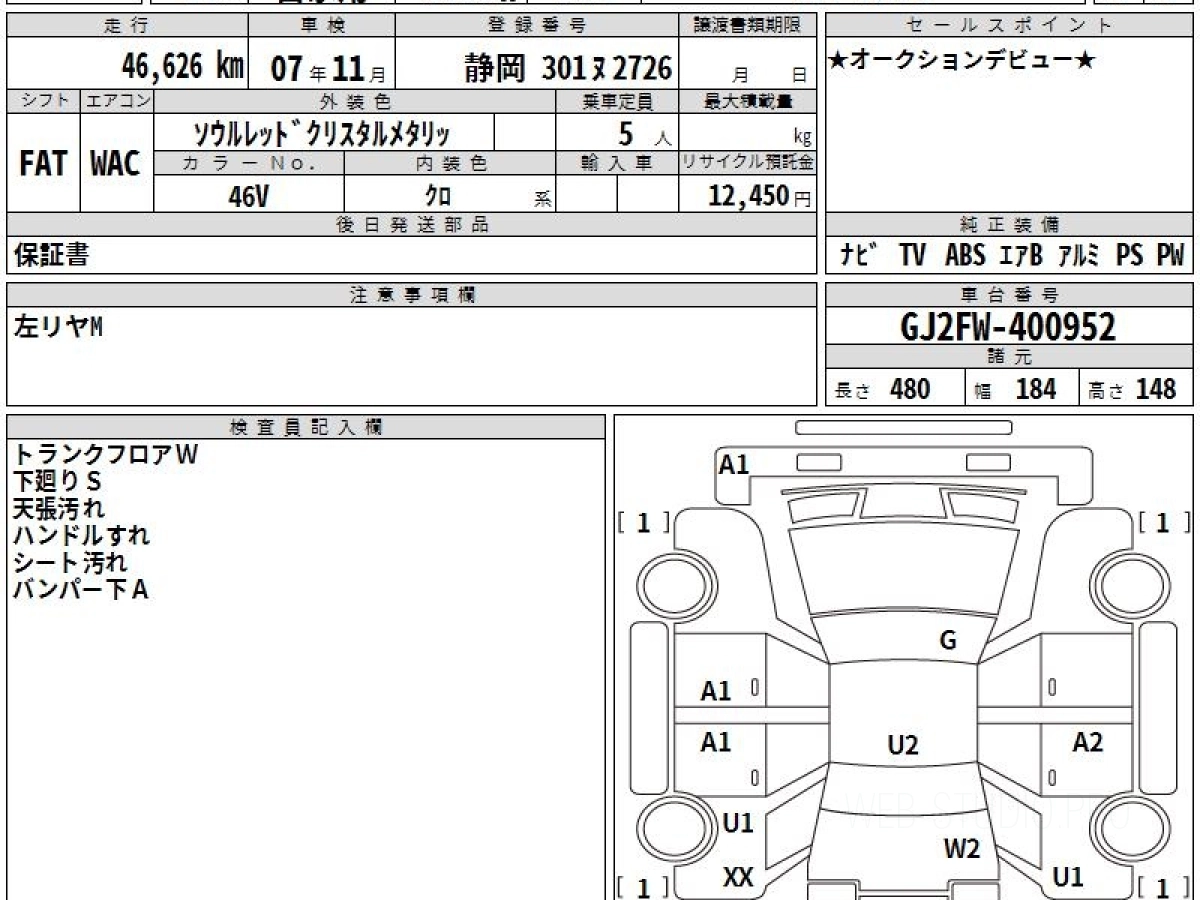Click the 譲渡書類期限 header

748,26
